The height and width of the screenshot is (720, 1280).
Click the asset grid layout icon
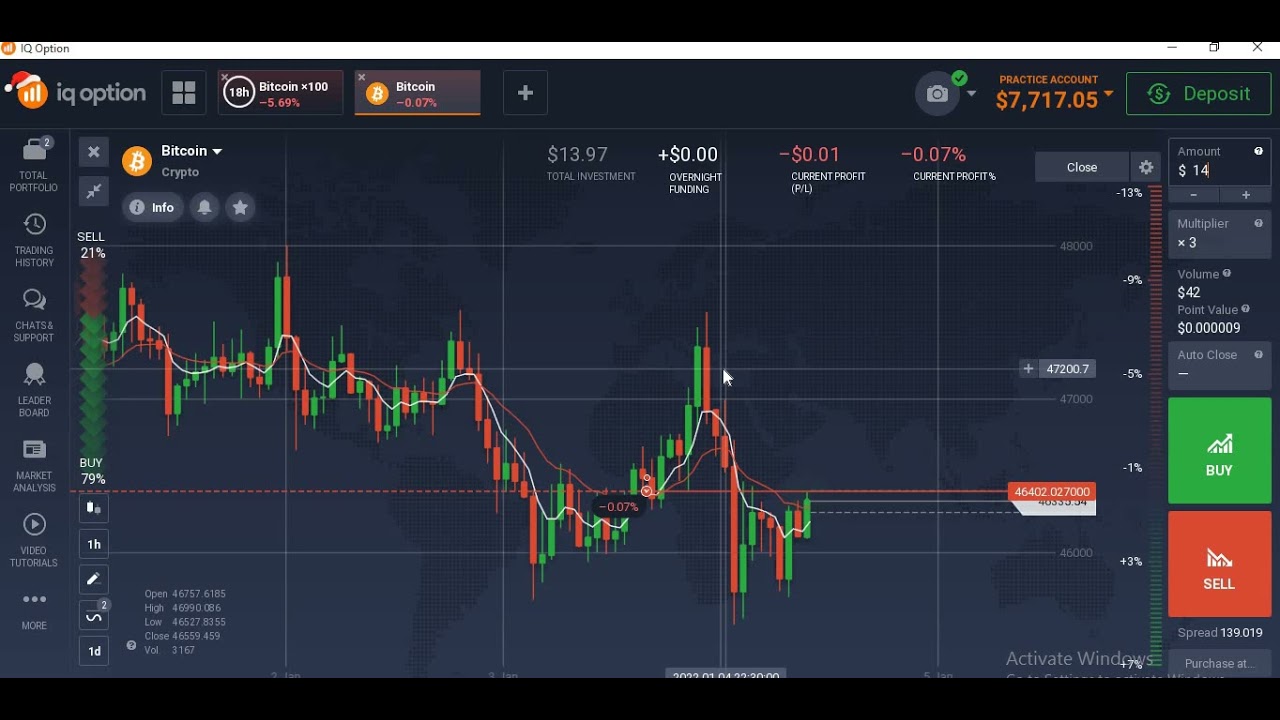pyautogui.click(x=184, y=93)
